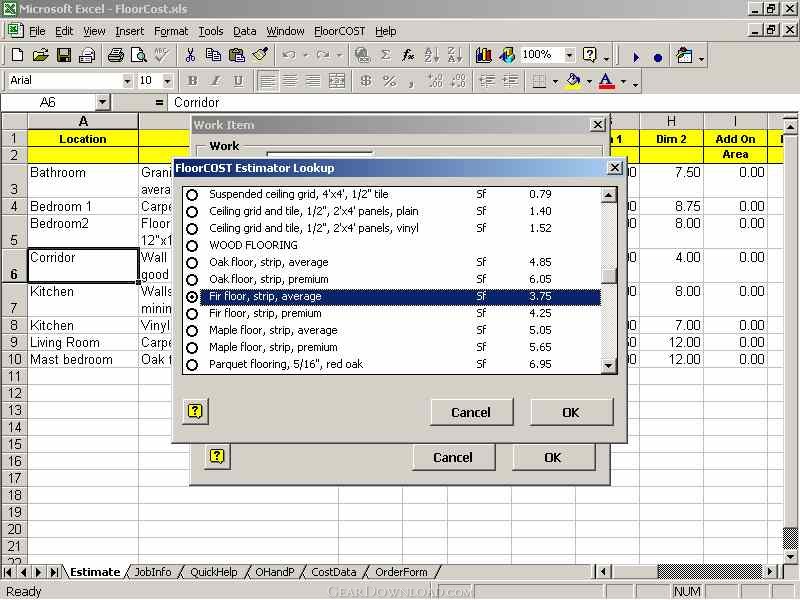The width and height of the screenshot is (800, 600).
Task: Select Parquet flooring red oak radio button
Action: point(192,364)
